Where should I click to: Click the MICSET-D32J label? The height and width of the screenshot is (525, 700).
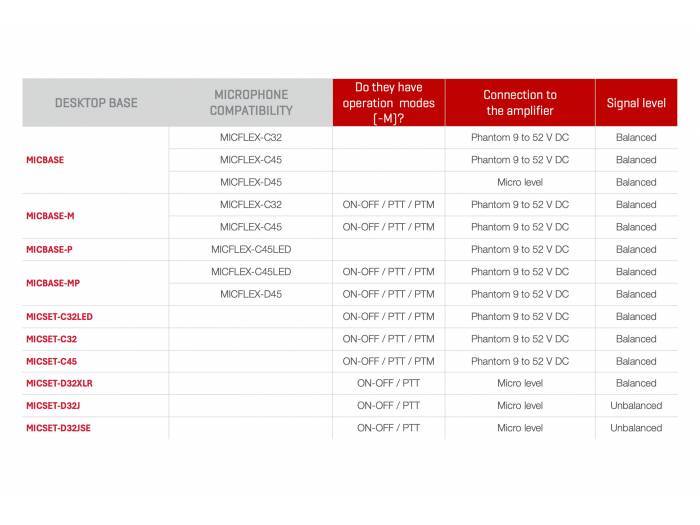(x=53, y=406)
